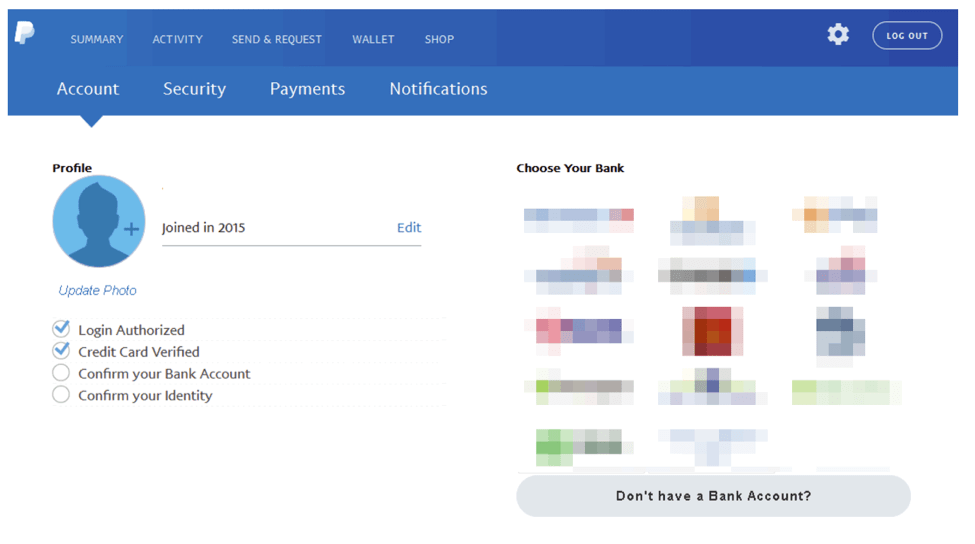Navigate to Shop

click(439, 39)
